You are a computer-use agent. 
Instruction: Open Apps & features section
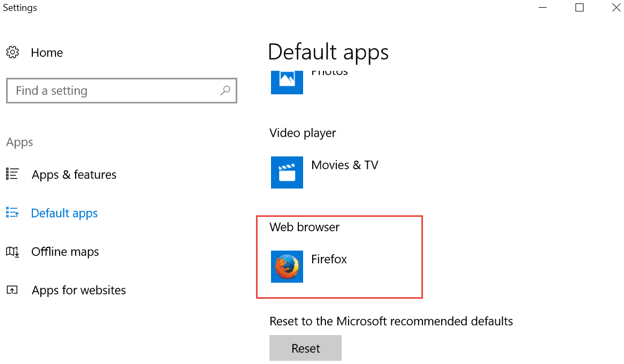coord(74,175)
